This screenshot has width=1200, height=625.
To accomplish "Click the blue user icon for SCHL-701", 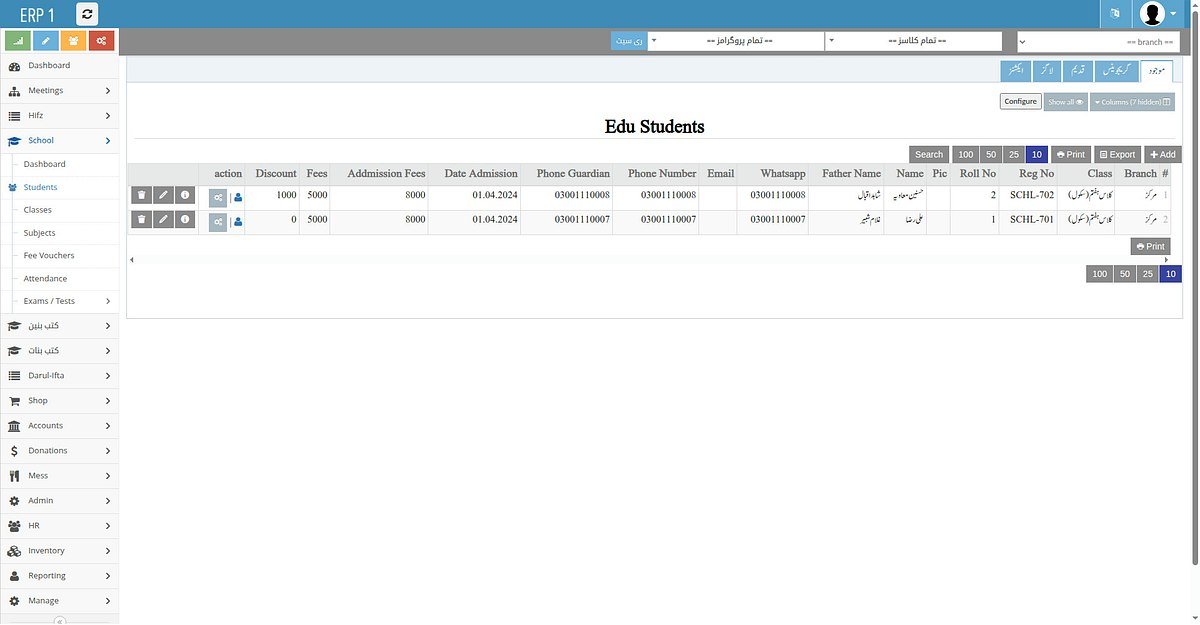I will [238, 221].
